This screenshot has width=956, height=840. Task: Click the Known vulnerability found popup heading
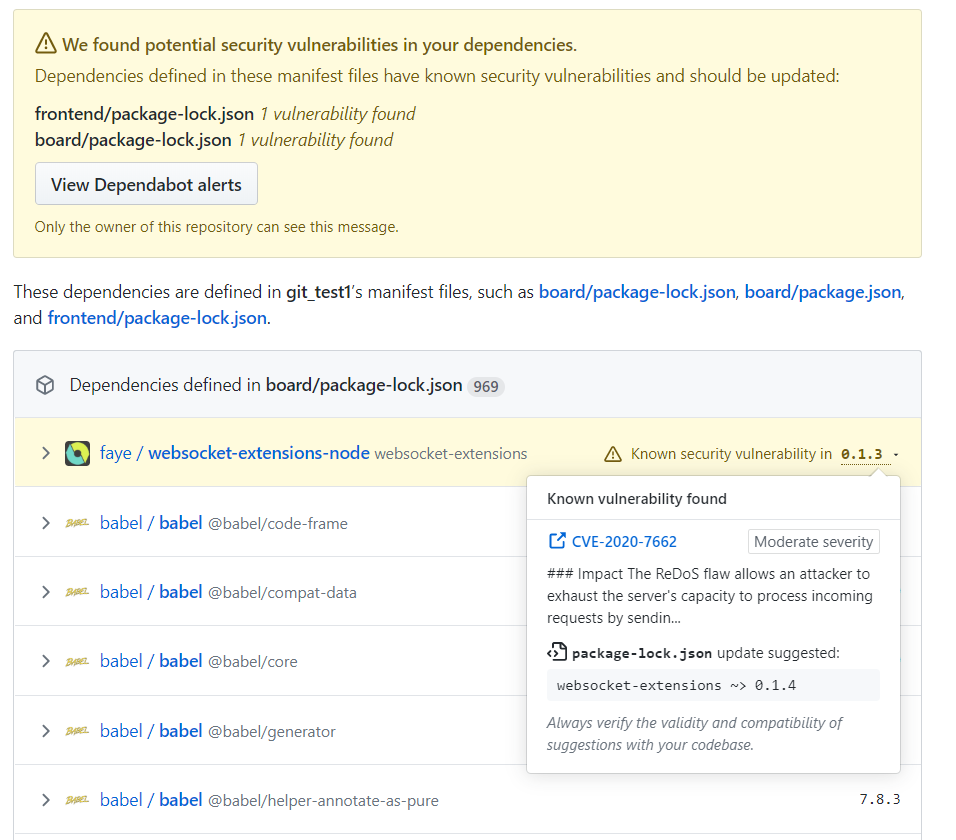[x=637, y=499]
